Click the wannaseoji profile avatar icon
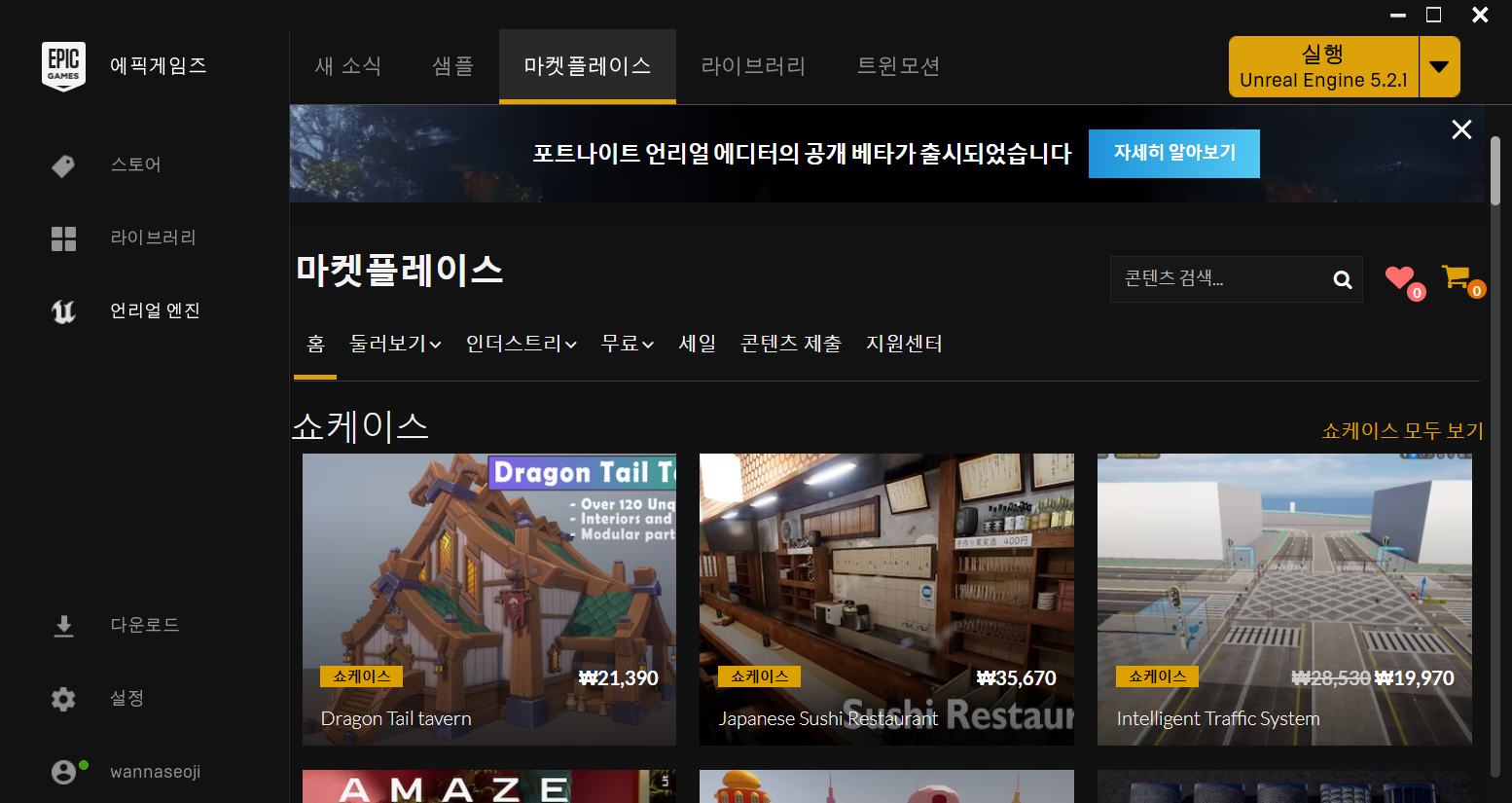The image size is (1512, 803). coord(63,772)
